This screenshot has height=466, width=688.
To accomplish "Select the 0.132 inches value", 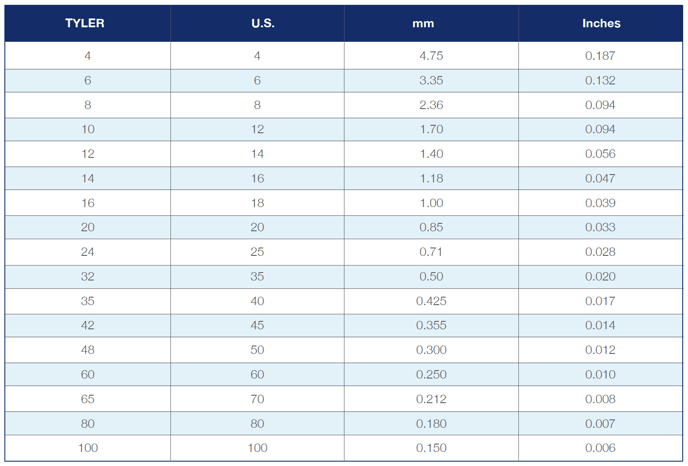I will [x=601, y=81].
